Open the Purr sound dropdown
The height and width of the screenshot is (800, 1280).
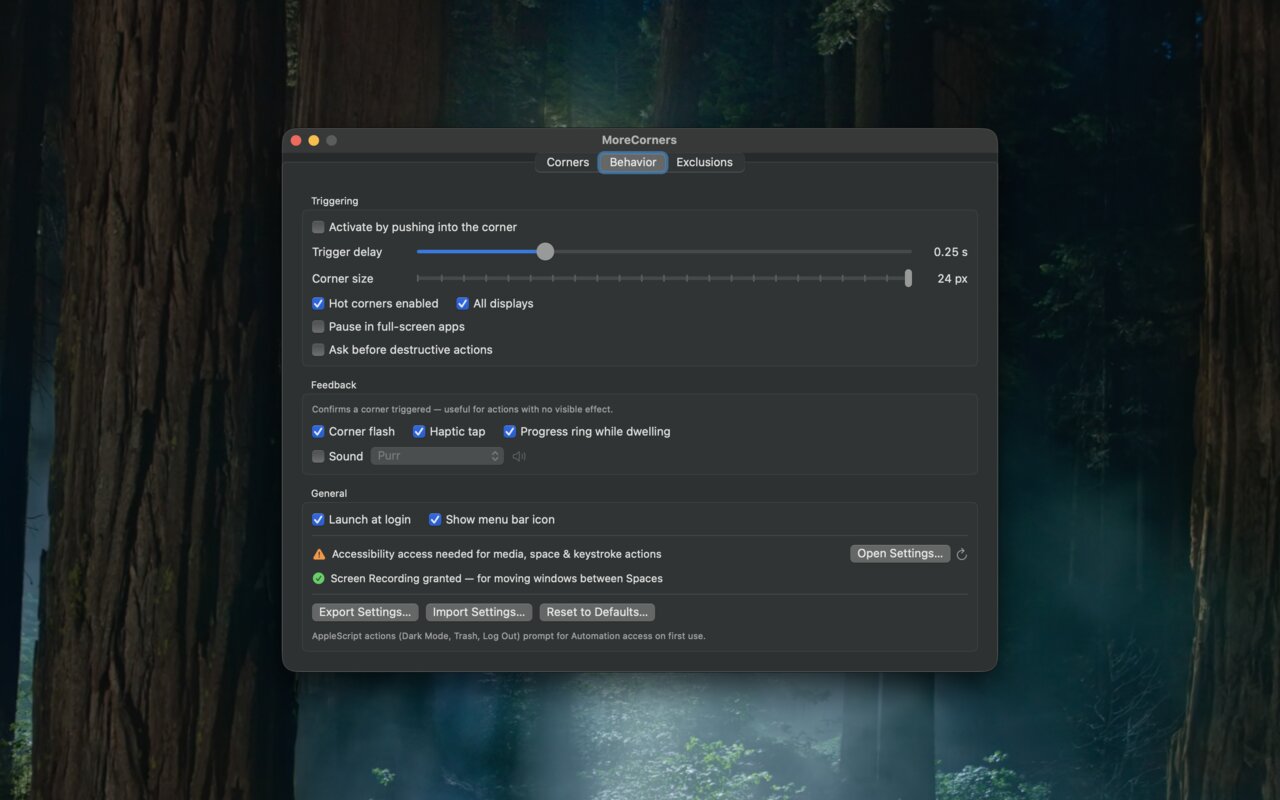[x=437, y=456]
